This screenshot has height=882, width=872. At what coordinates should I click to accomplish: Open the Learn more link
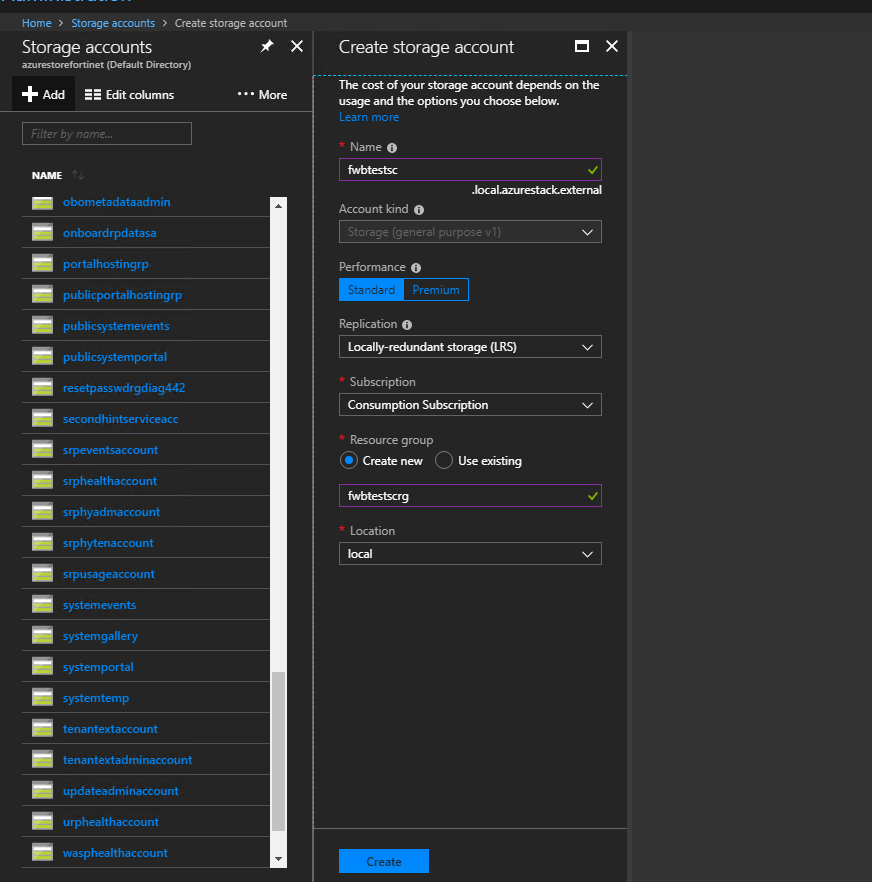[368, 116]
